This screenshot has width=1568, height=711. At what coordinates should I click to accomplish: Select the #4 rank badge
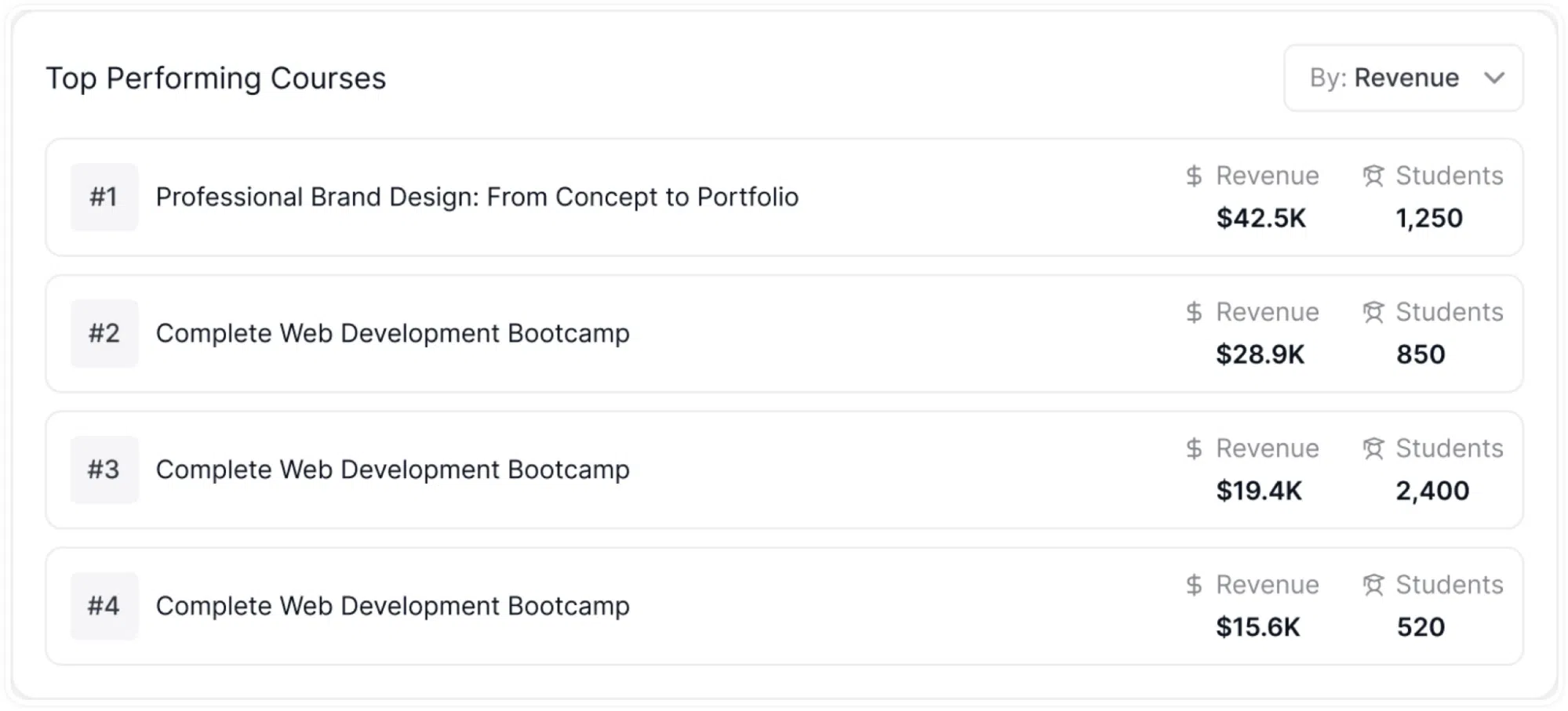click(x=104, y=606)
